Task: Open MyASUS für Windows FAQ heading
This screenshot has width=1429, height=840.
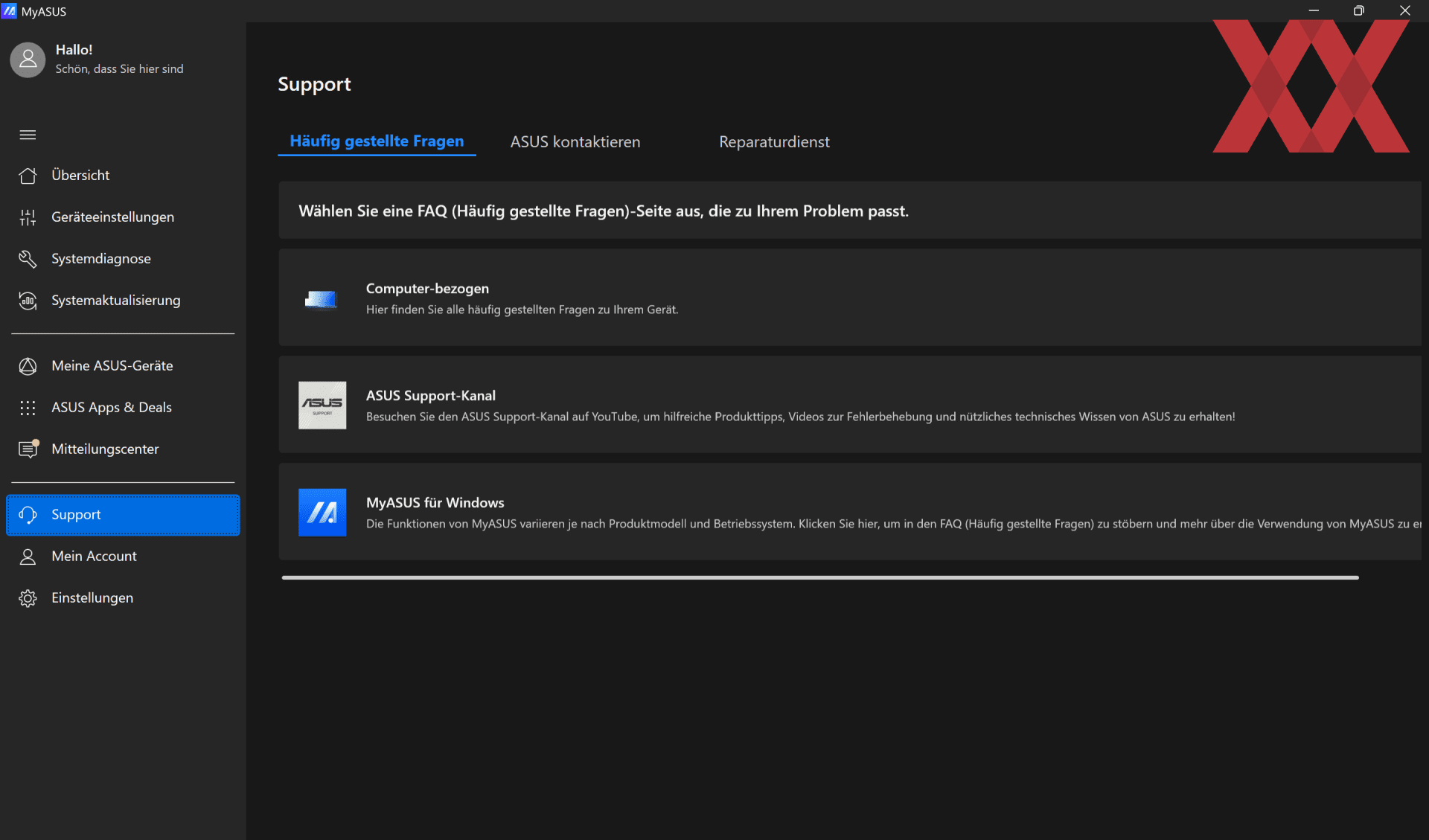Action: (x=435, y=503)
